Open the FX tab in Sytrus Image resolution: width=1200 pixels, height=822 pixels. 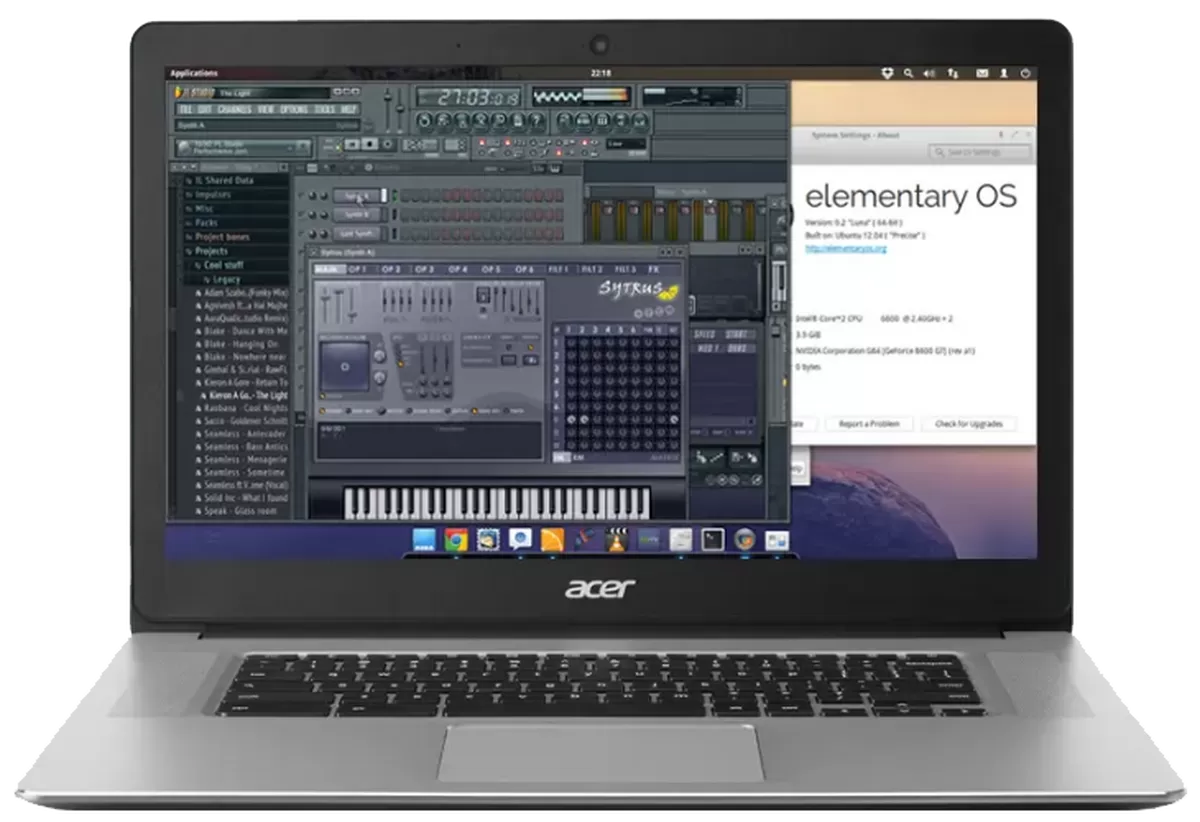[654, 270]
